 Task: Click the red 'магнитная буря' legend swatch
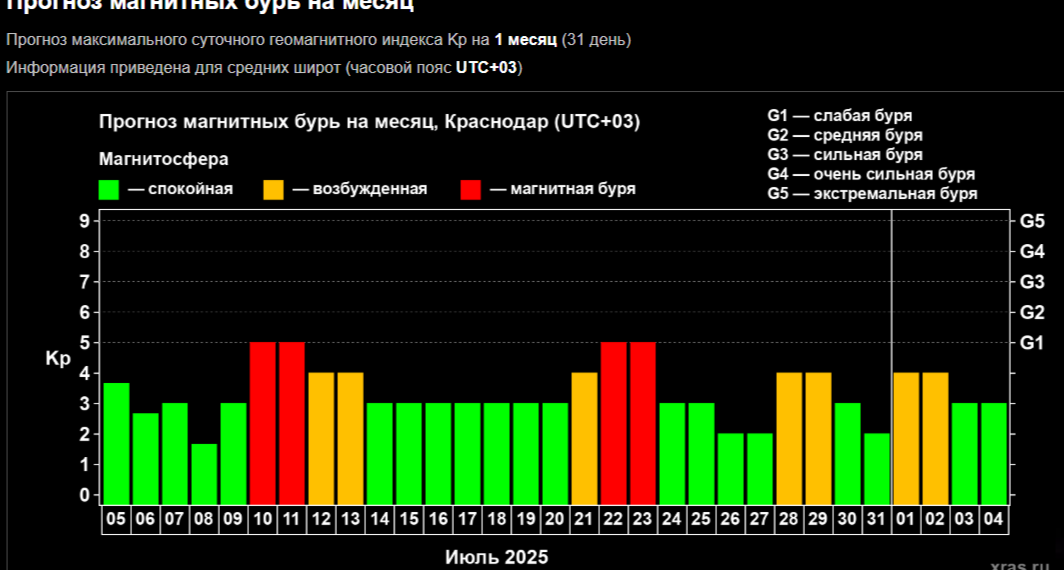click(471, 190)
